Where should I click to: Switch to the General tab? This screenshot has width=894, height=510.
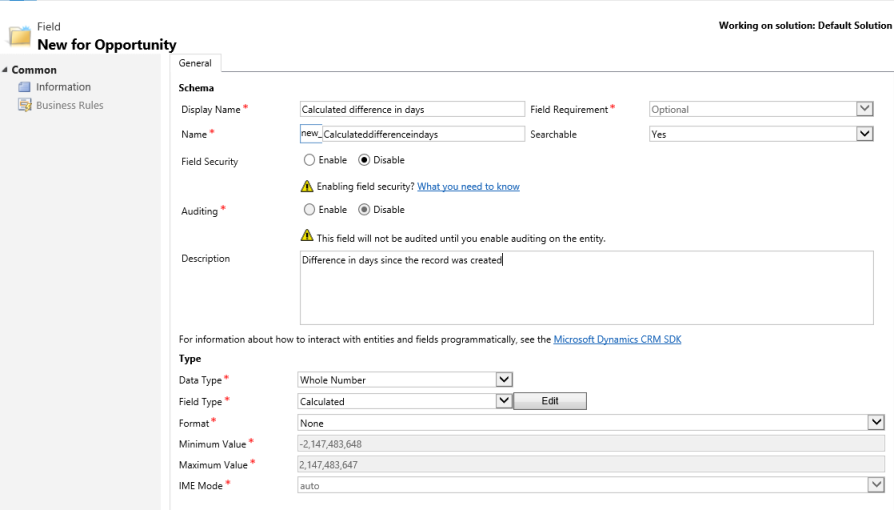[195, 63]
